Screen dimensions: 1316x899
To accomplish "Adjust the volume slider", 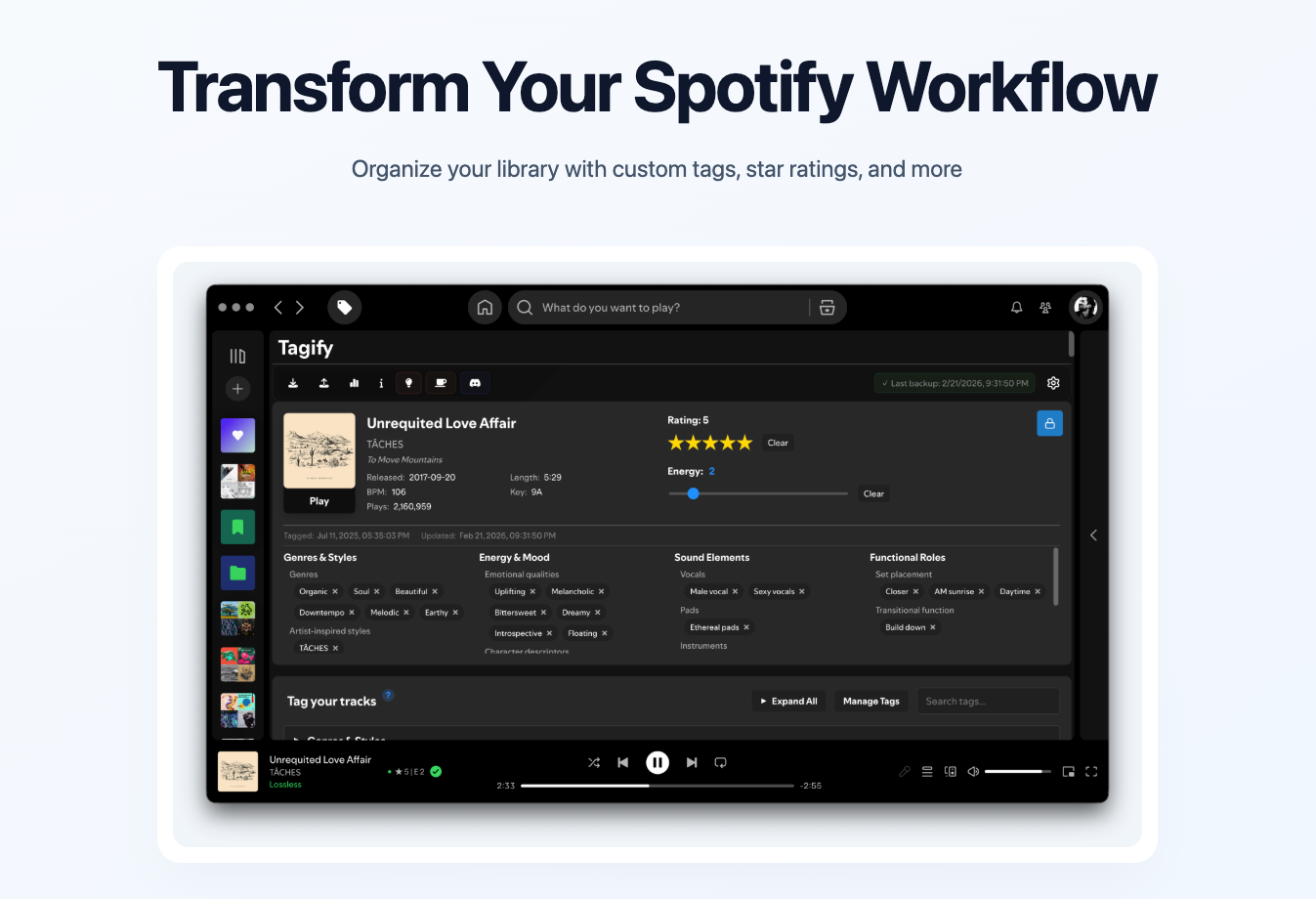I will [x=1018, y=772].
